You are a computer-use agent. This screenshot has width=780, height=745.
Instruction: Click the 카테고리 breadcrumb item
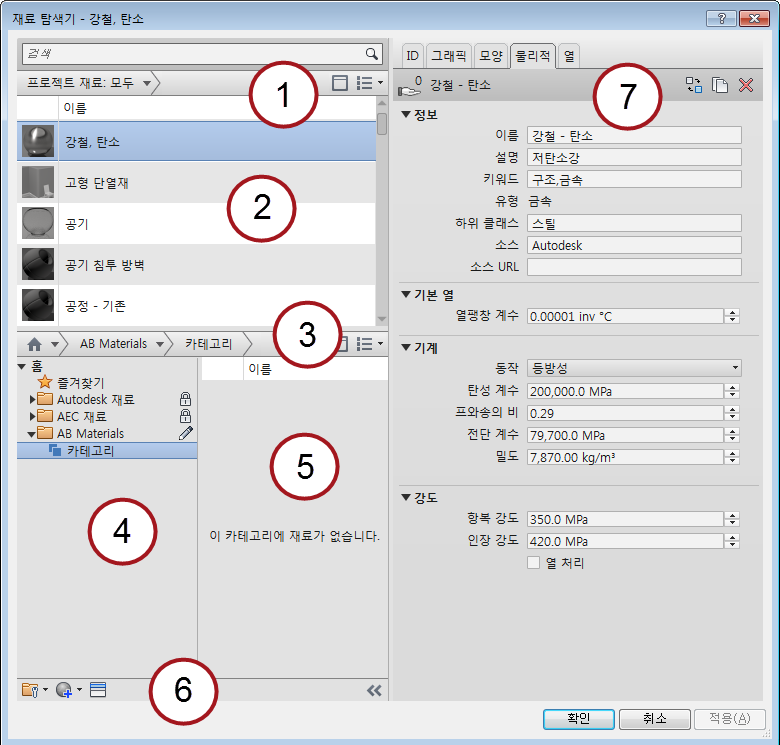tap(208, 344)
